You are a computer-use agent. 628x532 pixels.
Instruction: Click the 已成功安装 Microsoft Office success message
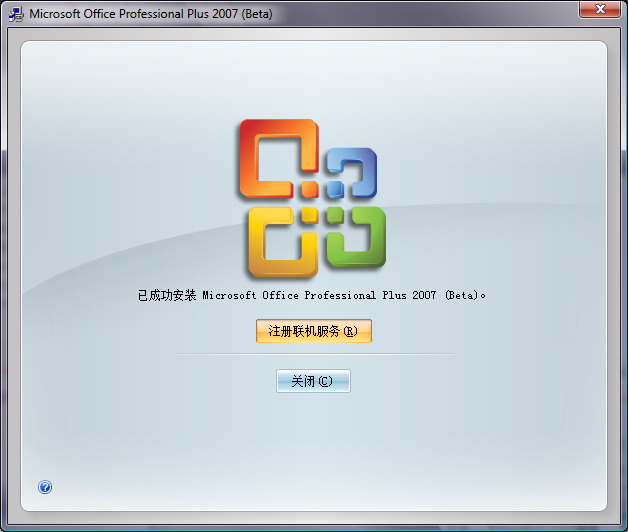coord(312,296)
